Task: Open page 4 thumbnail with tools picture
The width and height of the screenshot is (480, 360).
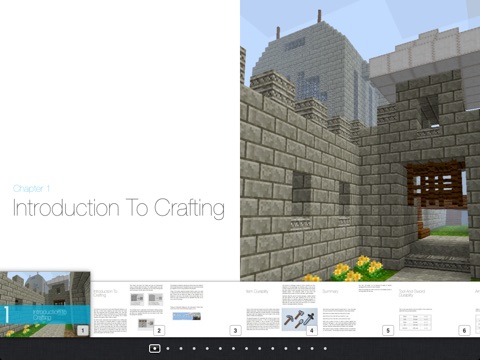Action: tap(281, 309)
